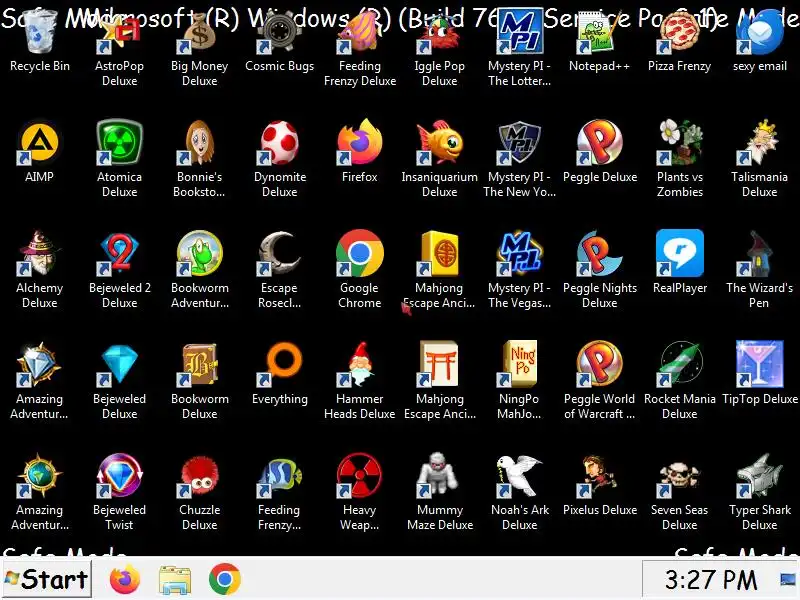Image resolution: width=800 pixels, height=600 pixels.
Task: Launch Mahjong Escape with torii gate icon
Action: tap(439, 364)
